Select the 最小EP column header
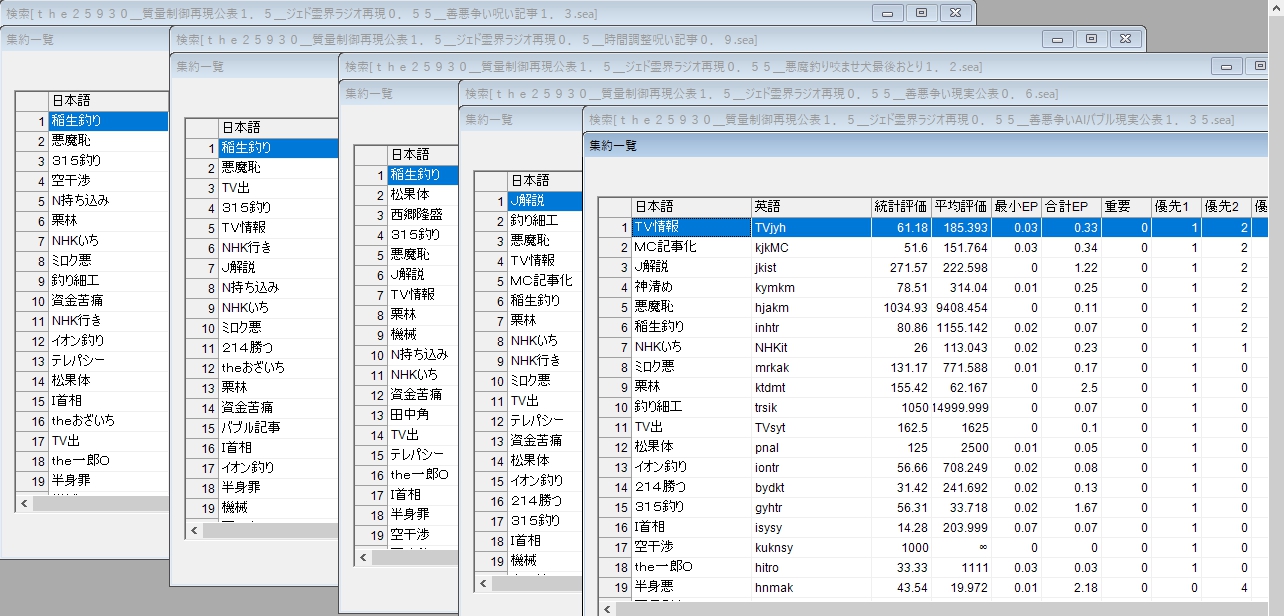The height and width of the screenshot is (616, 1284). coord(1015,207)
